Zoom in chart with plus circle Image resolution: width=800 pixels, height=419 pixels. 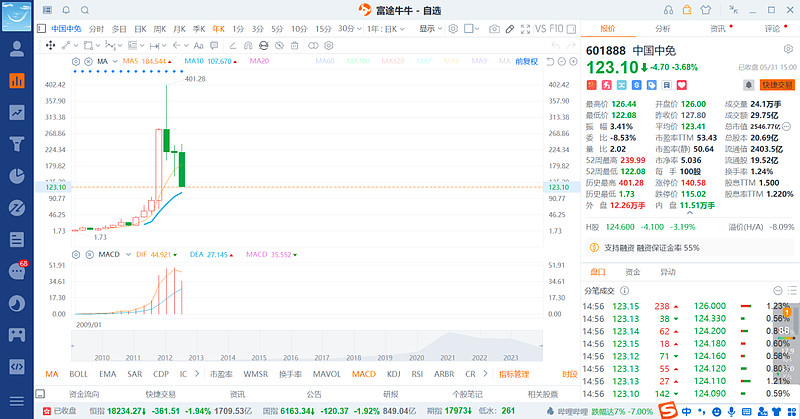tap(573, 62)
